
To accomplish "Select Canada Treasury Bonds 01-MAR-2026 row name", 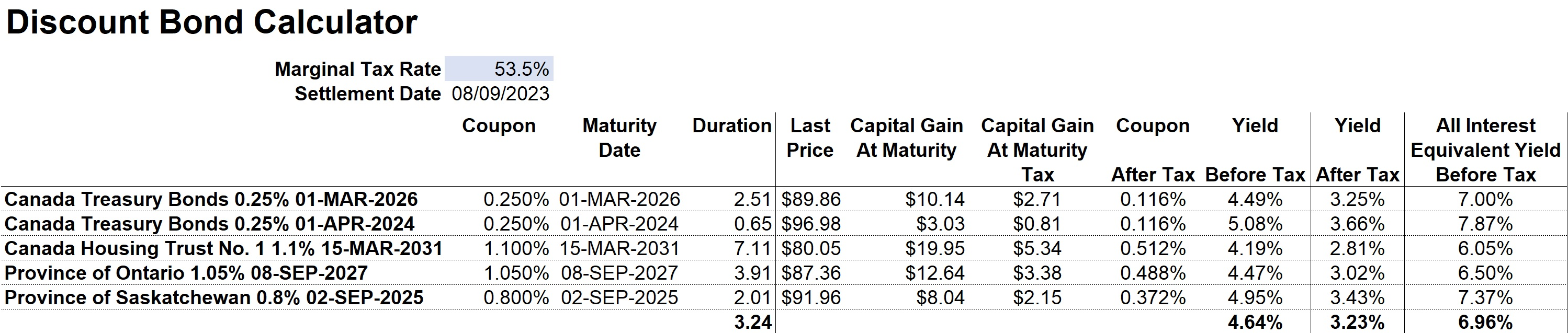I will pyautogui.click(x=211, y=199).
